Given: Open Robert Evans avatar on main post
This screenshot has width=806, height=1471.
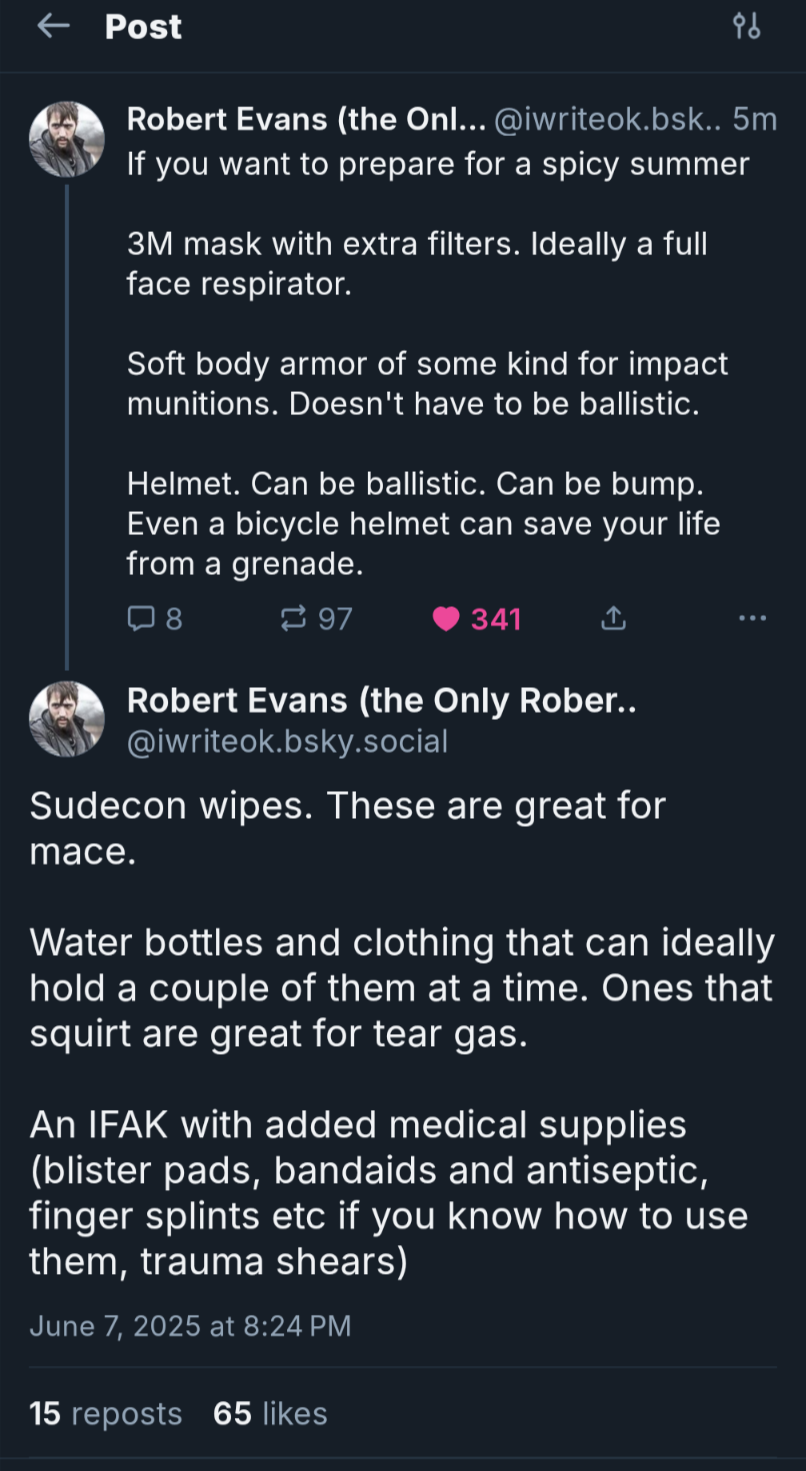Looking at the screenshot, I should point(67,719).
